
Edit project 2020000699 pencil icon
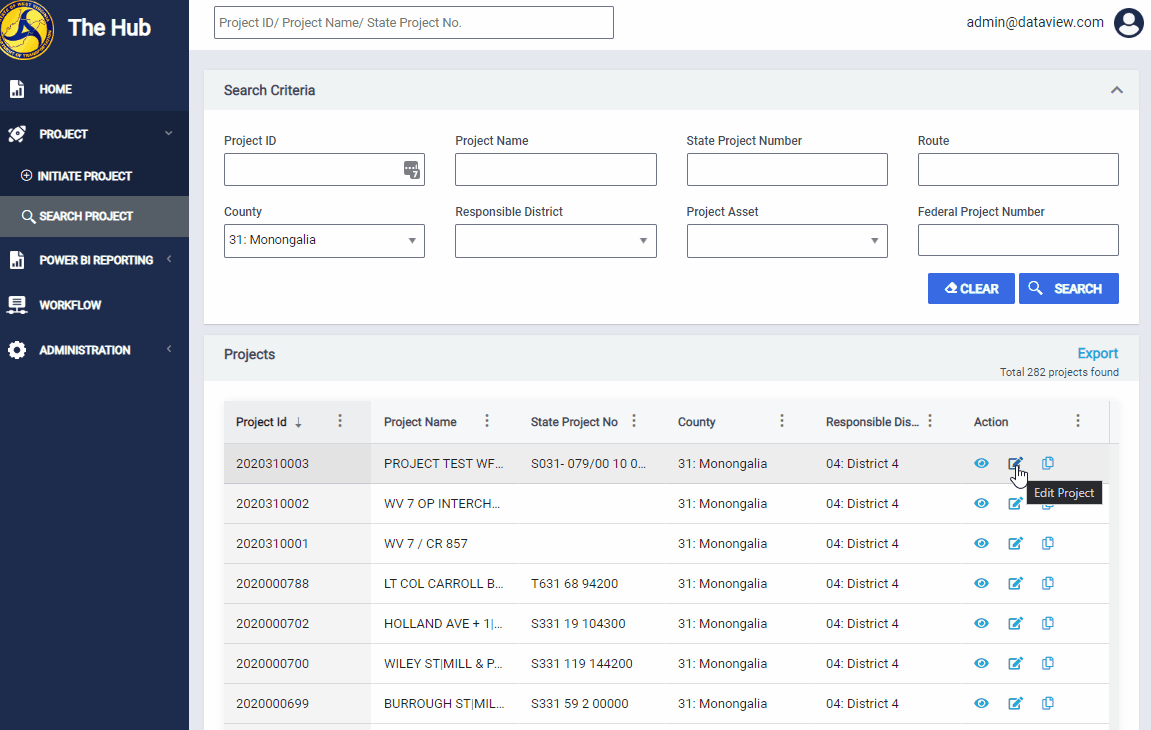pyautogui.click(x=1015, y=704)
